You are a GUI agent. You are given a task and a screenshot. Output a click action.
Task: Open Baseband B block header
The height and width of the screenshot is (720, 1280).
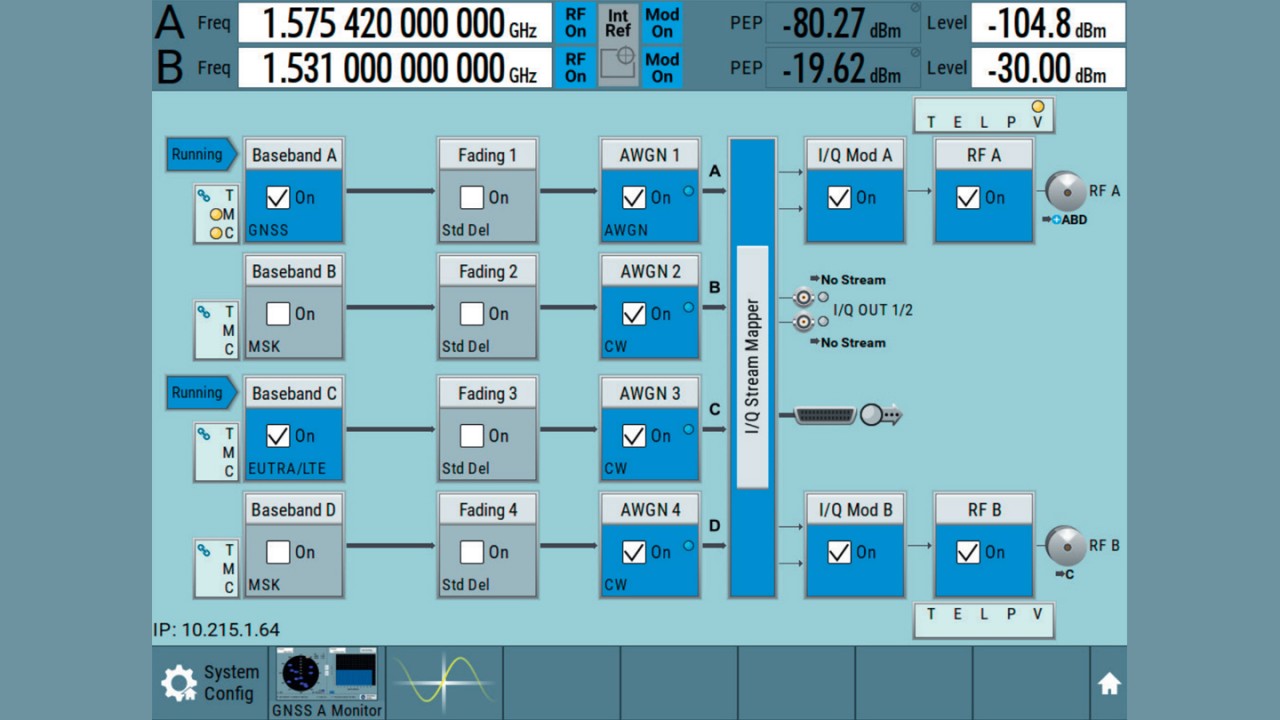pos(294,271)
